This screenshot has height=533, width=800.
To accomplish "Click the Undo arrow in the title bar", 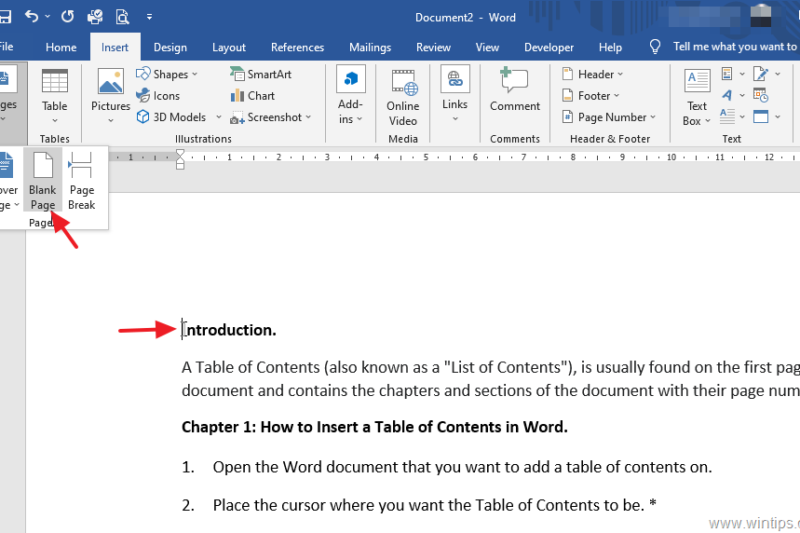I will (32, 16).
